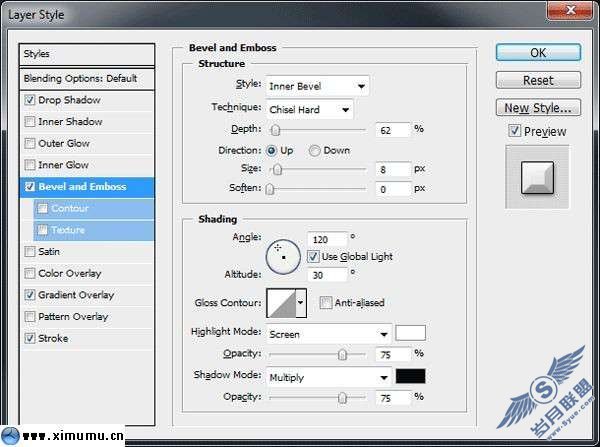The width and height of the screenshot is (600, 447).
Task: Open the Highlight Mode dropdown showing Screen
Action: pyautogui.click(x=329, y=334)
